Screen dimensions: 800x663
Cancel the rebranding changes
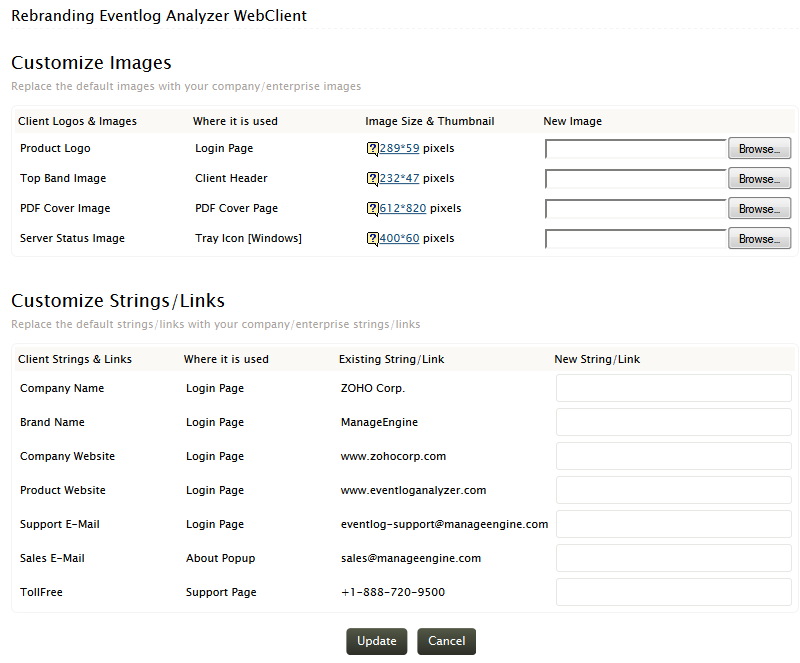point(446,641)
